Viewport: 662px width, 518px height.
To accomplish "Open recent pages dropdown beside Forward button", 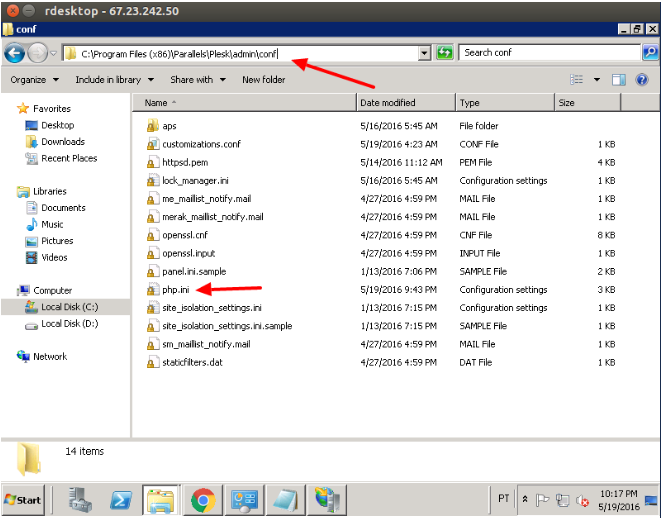I will click(54, 54).
